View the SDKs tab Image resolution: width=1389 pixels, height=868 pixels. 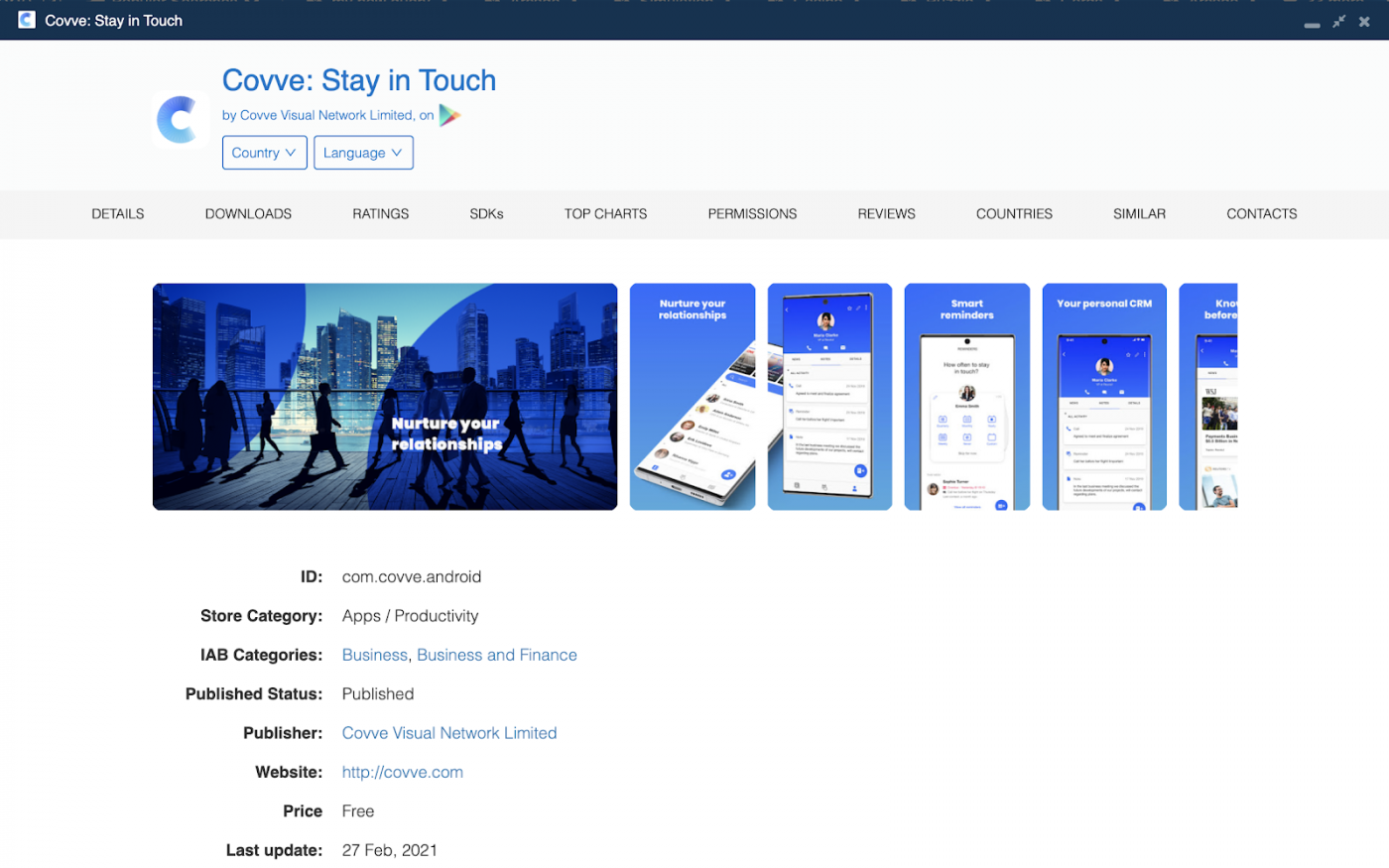486,213
